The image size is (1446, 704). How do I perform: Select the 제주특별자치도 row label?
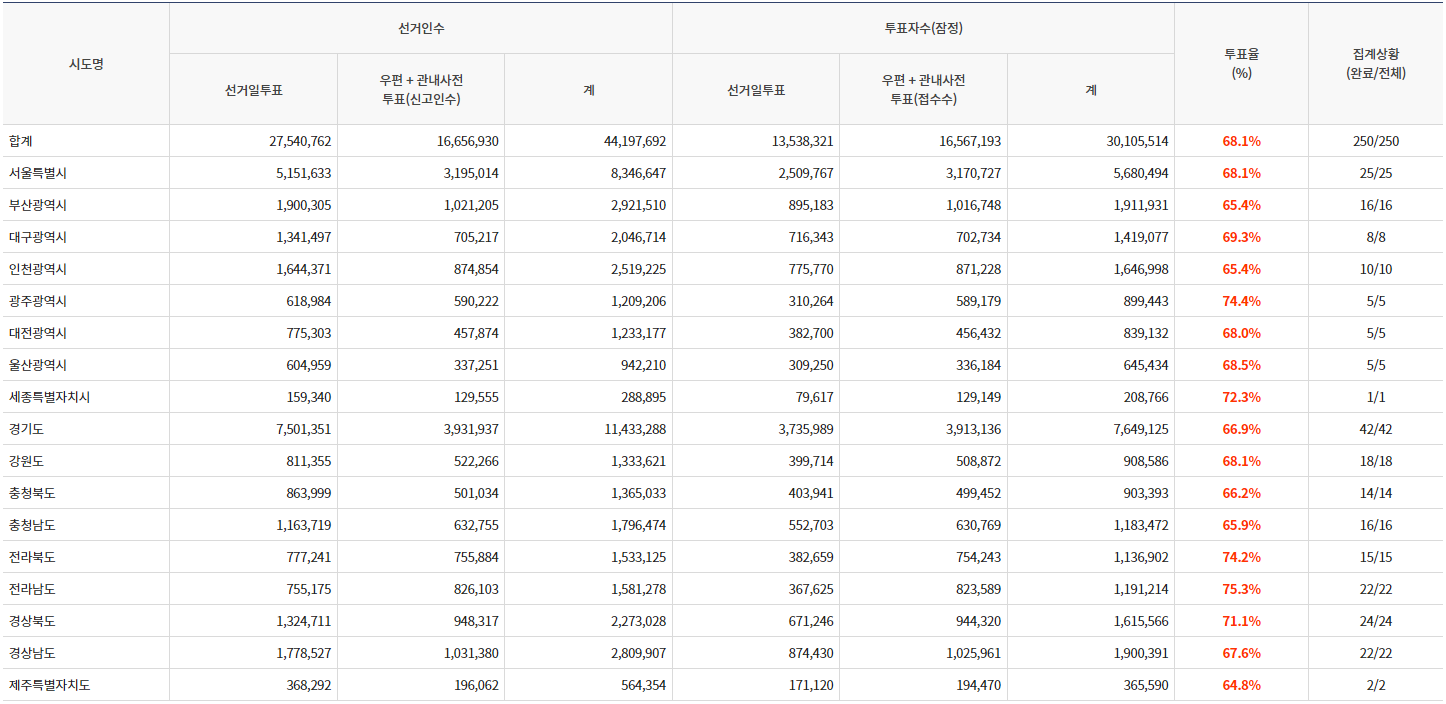[x=49, y=685]
